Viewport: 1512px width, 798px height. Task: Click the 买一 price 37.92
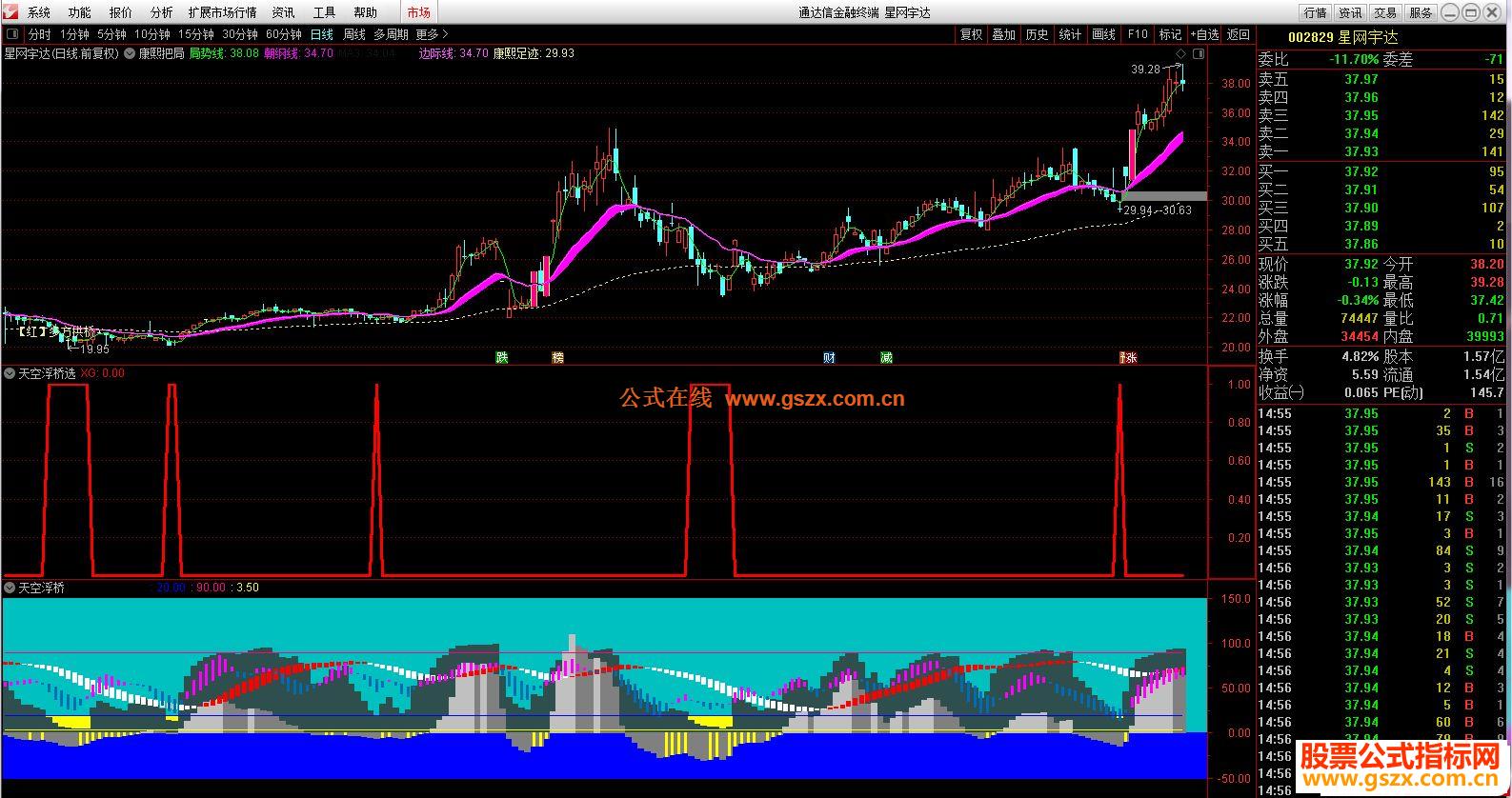coord(1361,171)
